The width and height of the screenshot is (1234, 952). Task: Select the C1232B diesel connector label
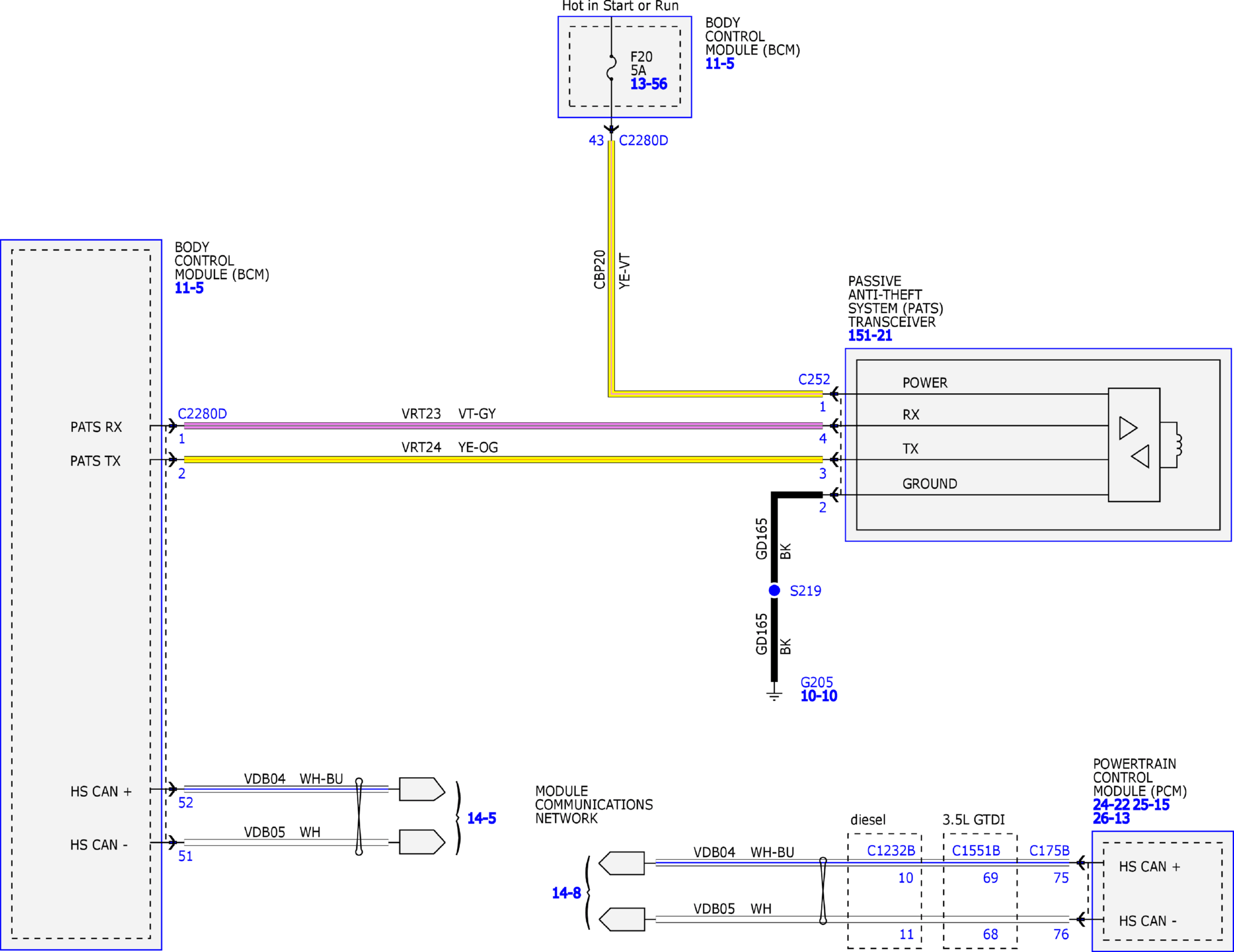(x=890, y=850)
